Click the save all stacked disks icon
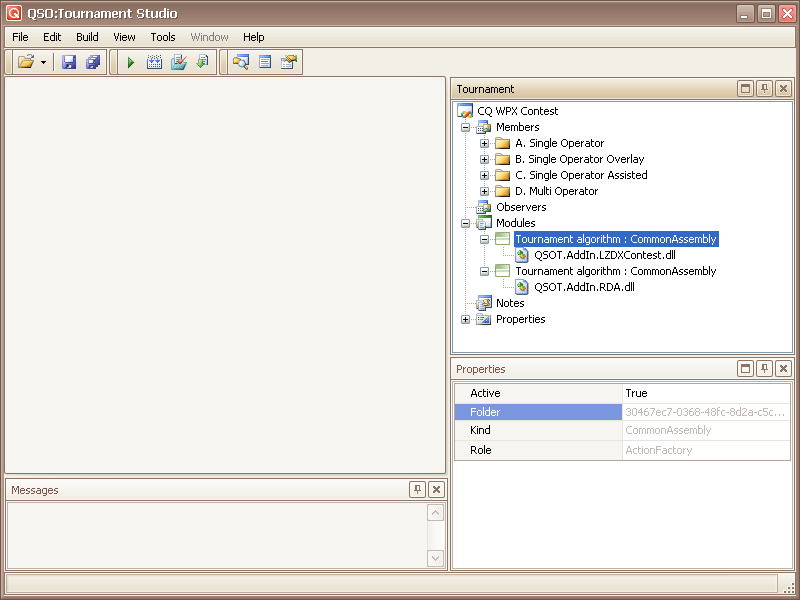800x600 pixels. pyautogui.click(x=92, y=62)
